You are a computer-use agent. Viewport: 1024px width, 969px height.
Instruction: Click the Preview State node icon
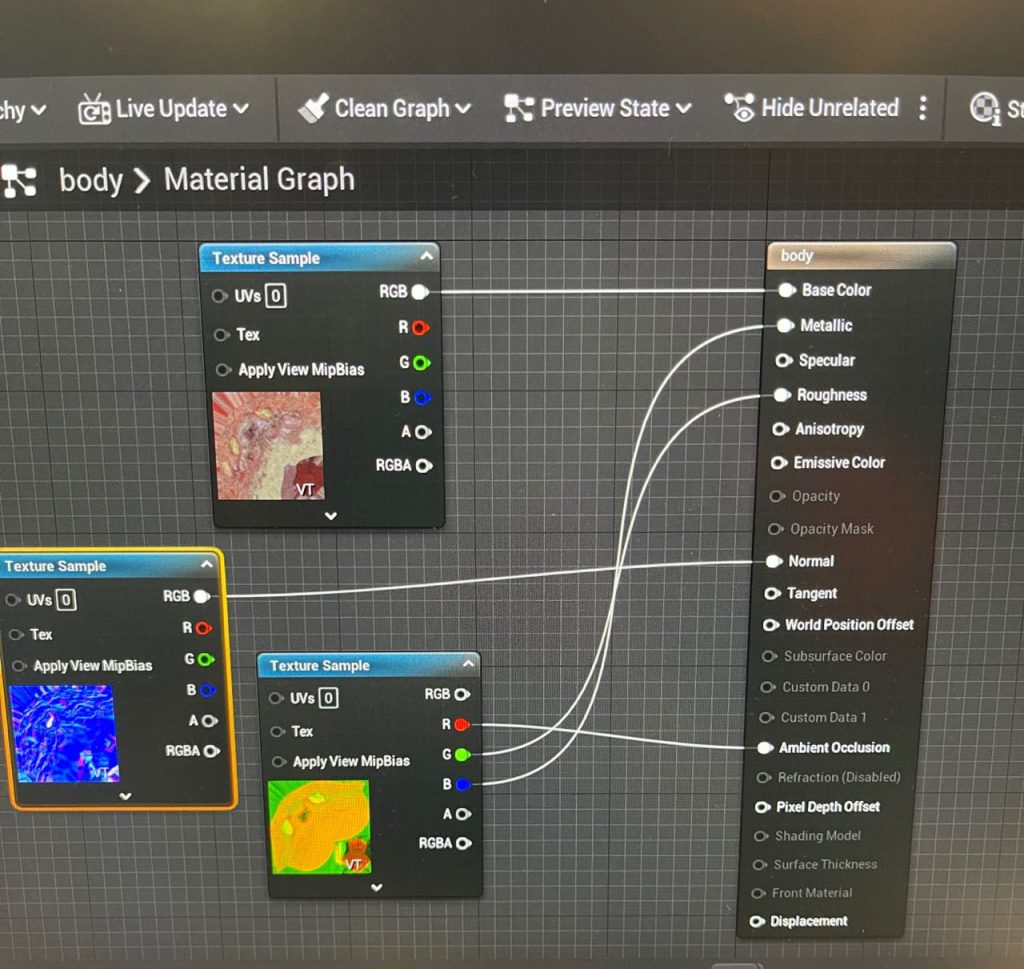click(519, 108)
